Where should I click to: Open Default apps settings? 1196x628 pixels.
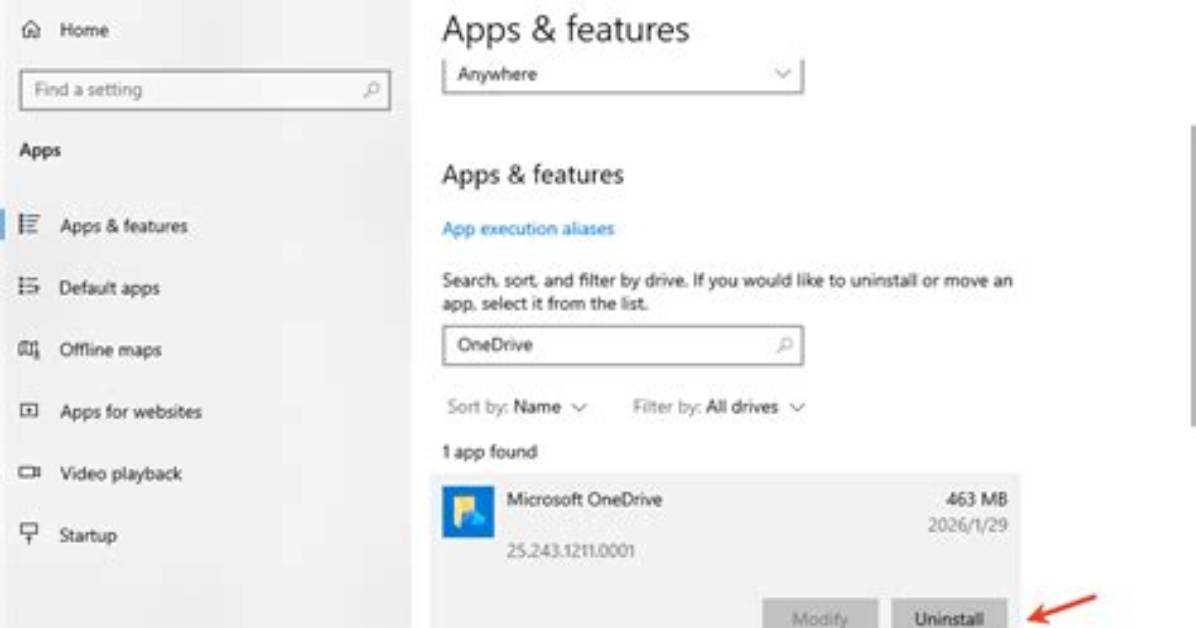click(x=109, y=288)
